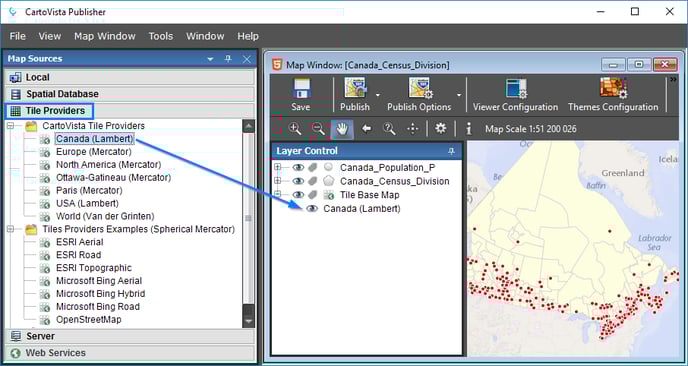
Task: Show more toolbar items chevron
Action: point(674,79)
